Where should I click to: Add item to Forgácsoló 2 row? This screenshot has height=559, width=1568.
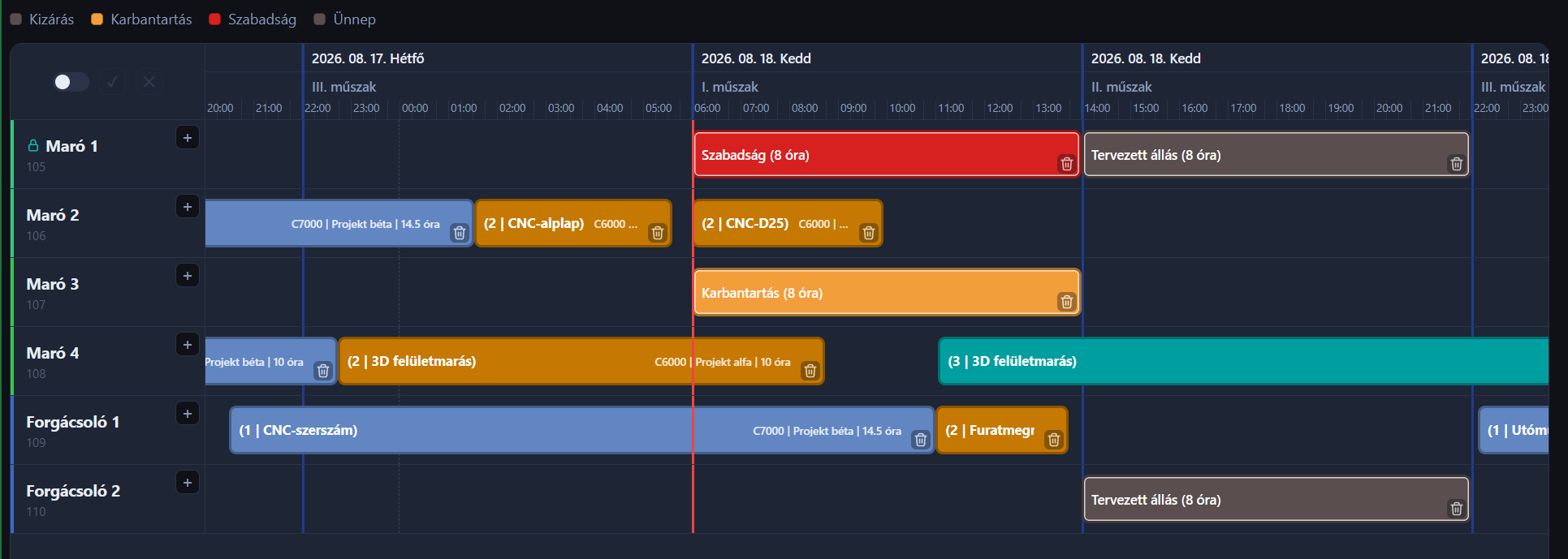(x=188, y=483)
